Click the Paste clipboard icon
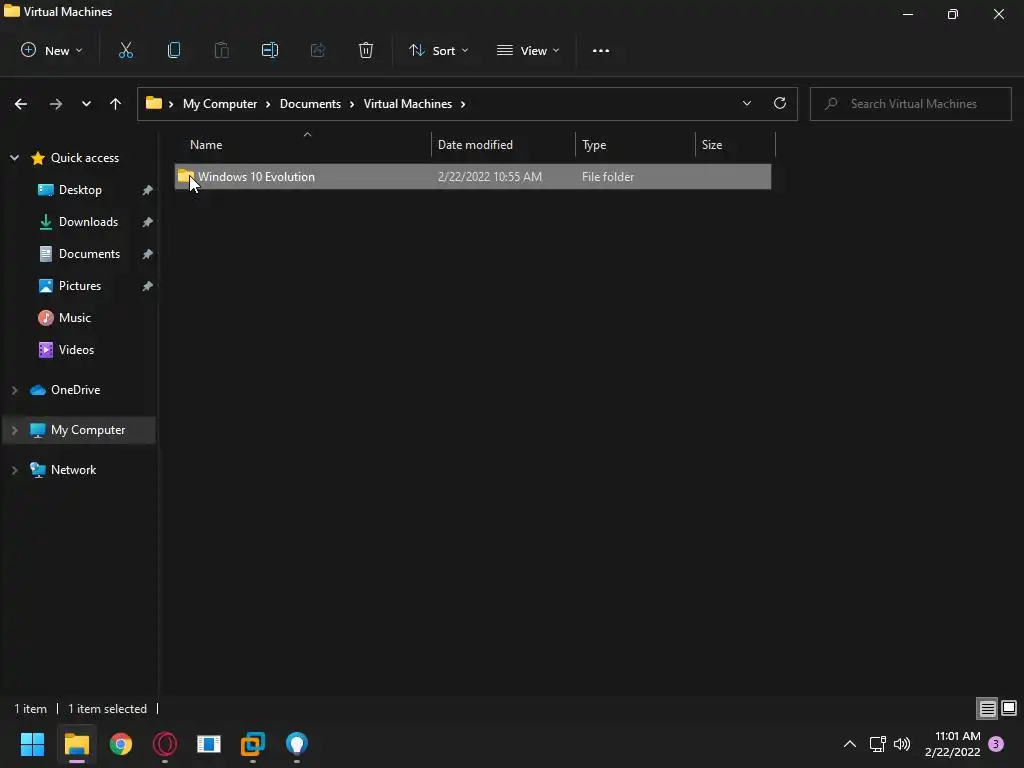The width and height of the screenshot is (1024, 768). point(222,50)
